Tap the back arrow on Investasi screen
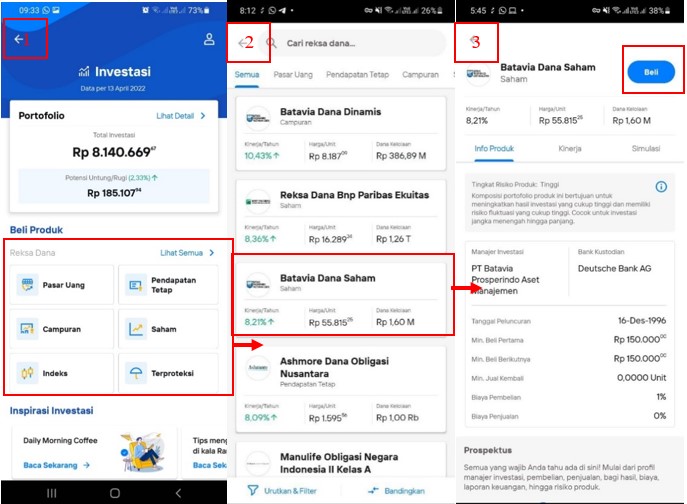Screen dimensions: 687x504 click(x=18, y=39)
